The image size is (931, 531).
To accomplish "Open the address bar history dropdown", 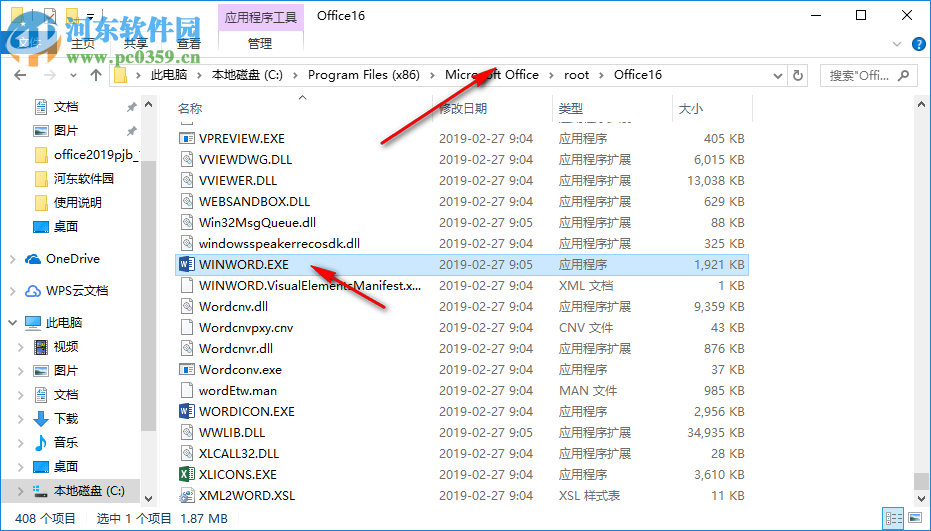I will click(x=777, y=75).
